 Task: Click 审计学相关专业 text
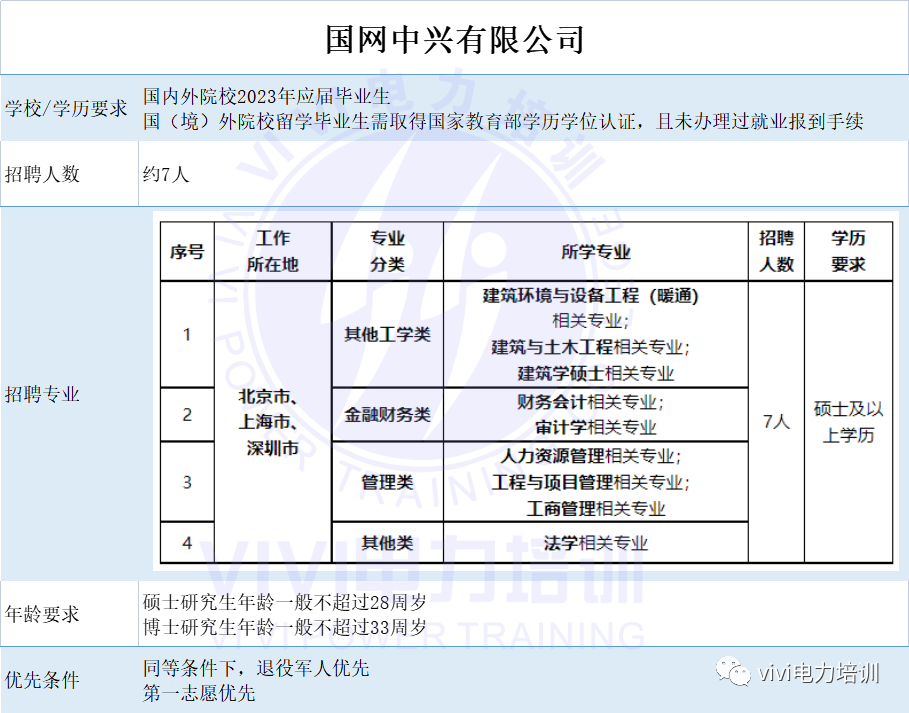point(595,428)
